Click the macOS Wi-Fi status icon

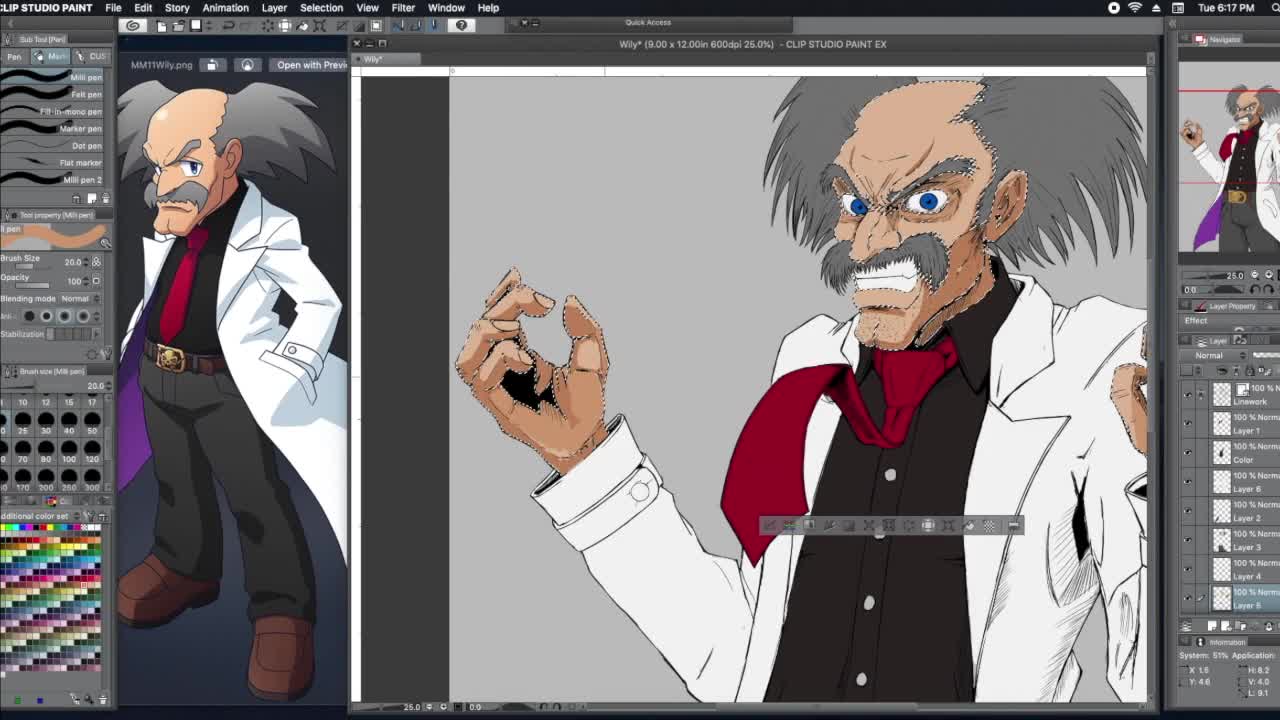(x=1135, y=8)
